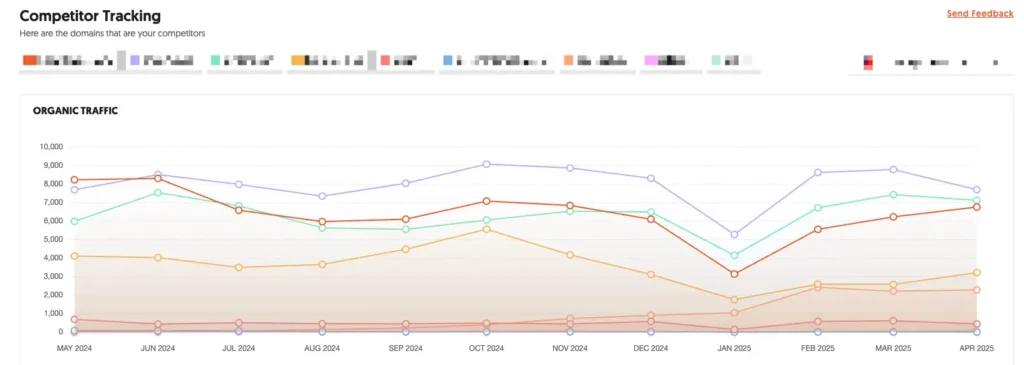Select yellow line point at OCT 2024
The image size is (1024, 365).
click(487, 229)
